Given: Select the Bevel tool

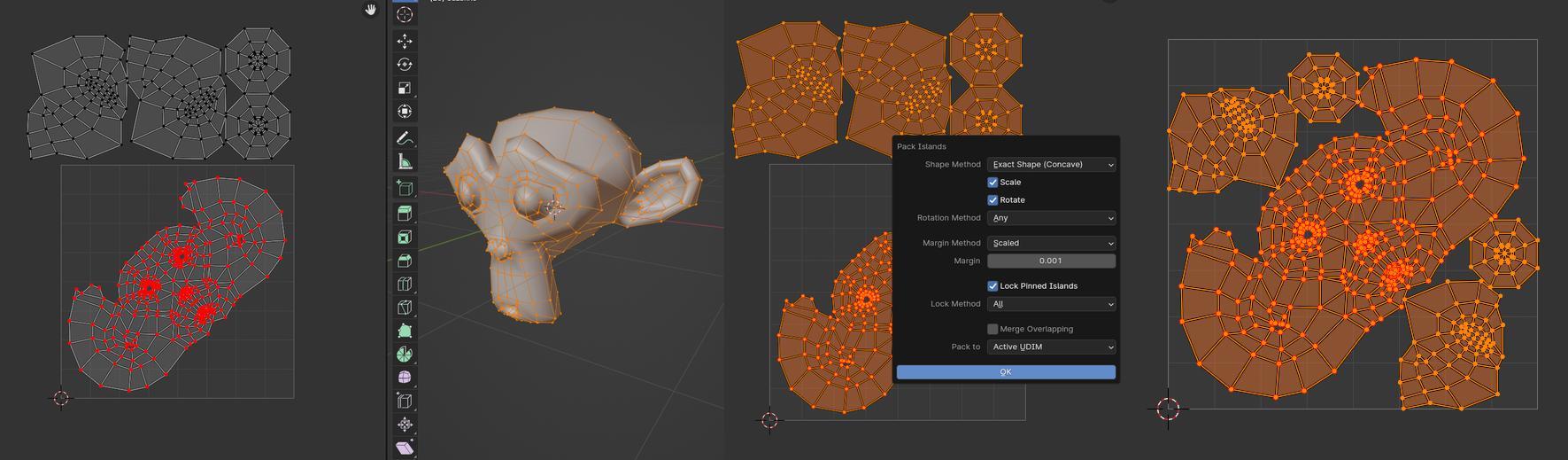Looking at the screenshot, I should (x=405, y=261).
